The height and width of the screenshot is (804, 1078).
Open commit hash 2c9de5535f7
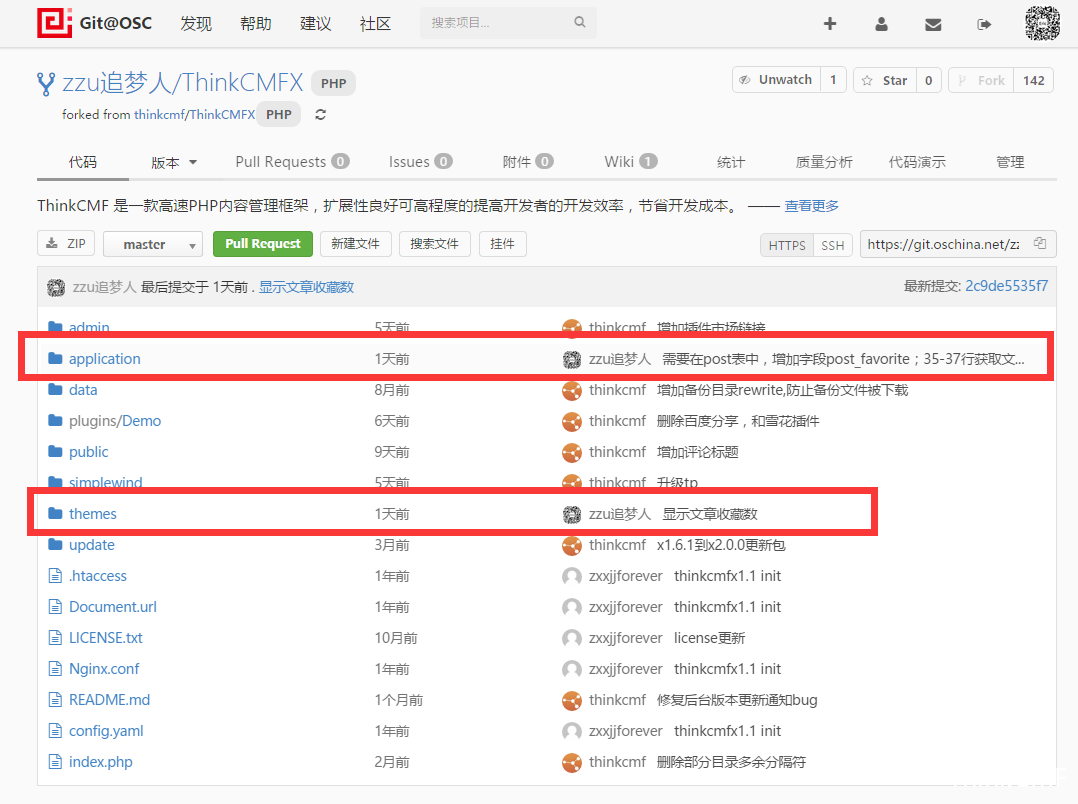(1006, 286)
